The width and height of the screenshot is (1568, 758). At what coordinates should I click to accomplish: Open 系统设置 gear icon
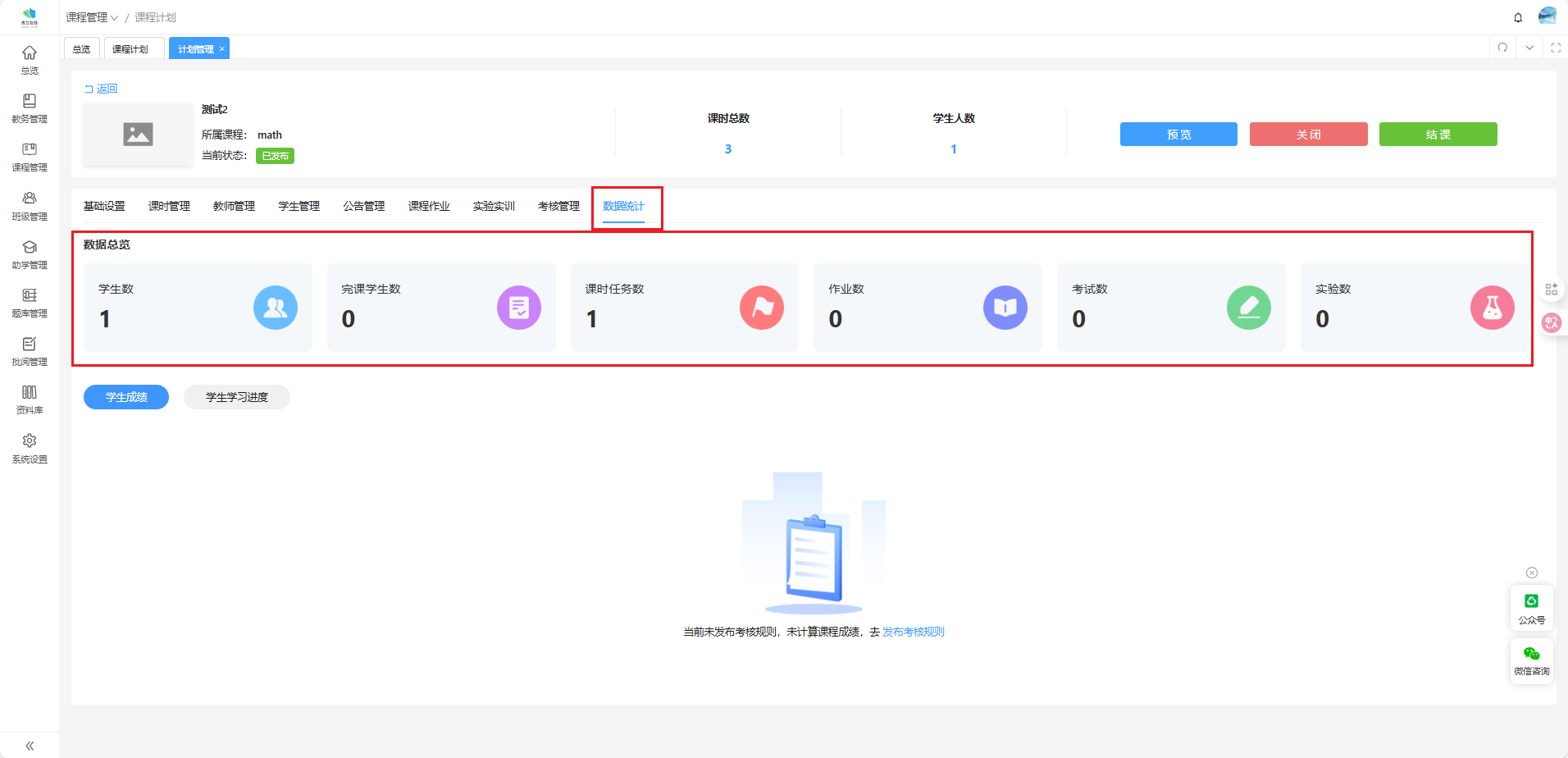tap(30, 448)
